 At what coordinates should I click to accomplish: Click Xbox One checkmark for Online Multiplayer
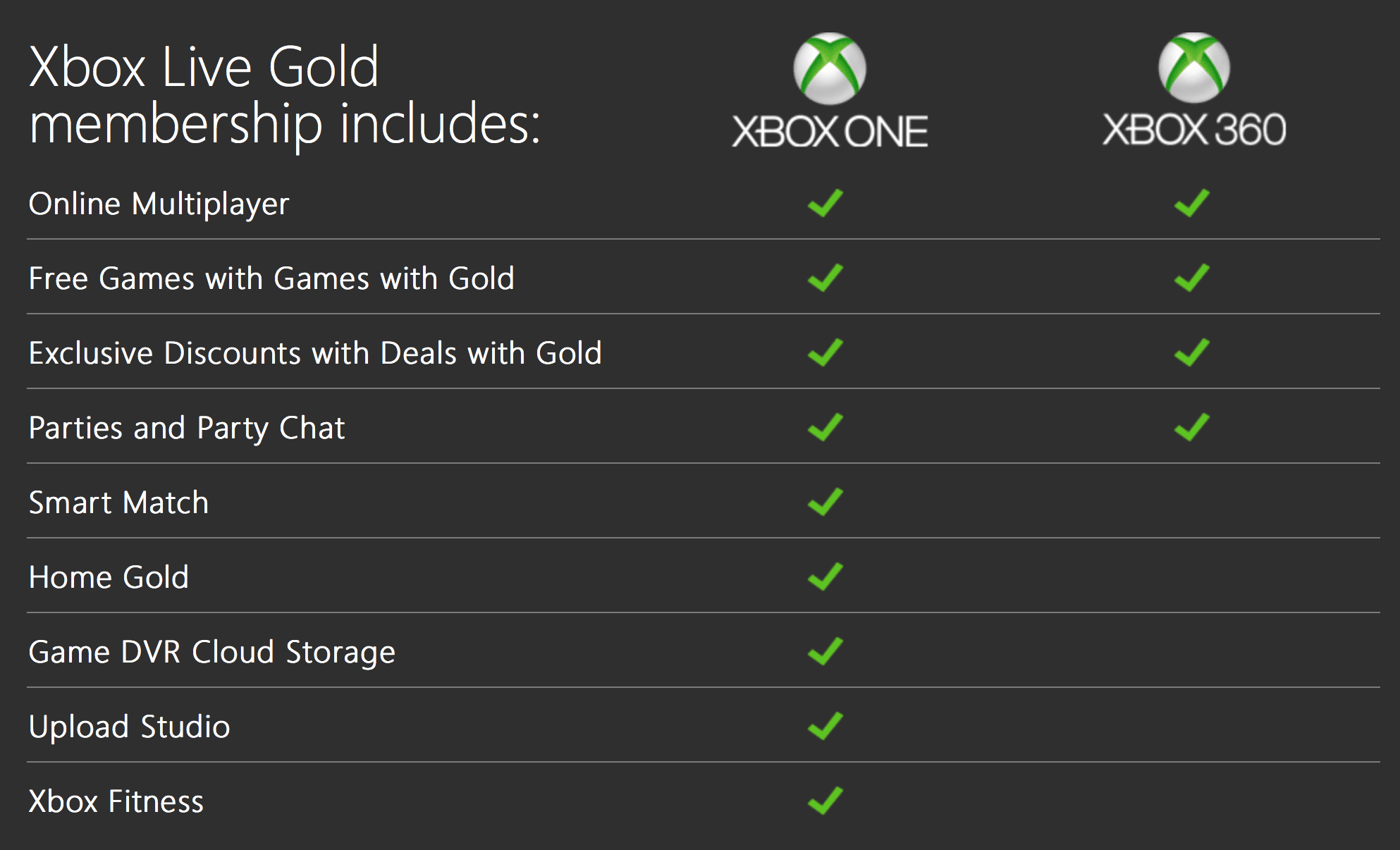point(825,203)
